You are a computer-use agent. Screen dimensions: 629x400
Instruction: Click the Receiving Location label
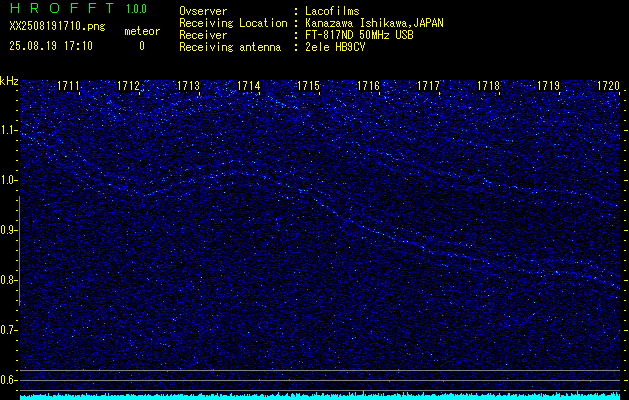pos(233,23)
